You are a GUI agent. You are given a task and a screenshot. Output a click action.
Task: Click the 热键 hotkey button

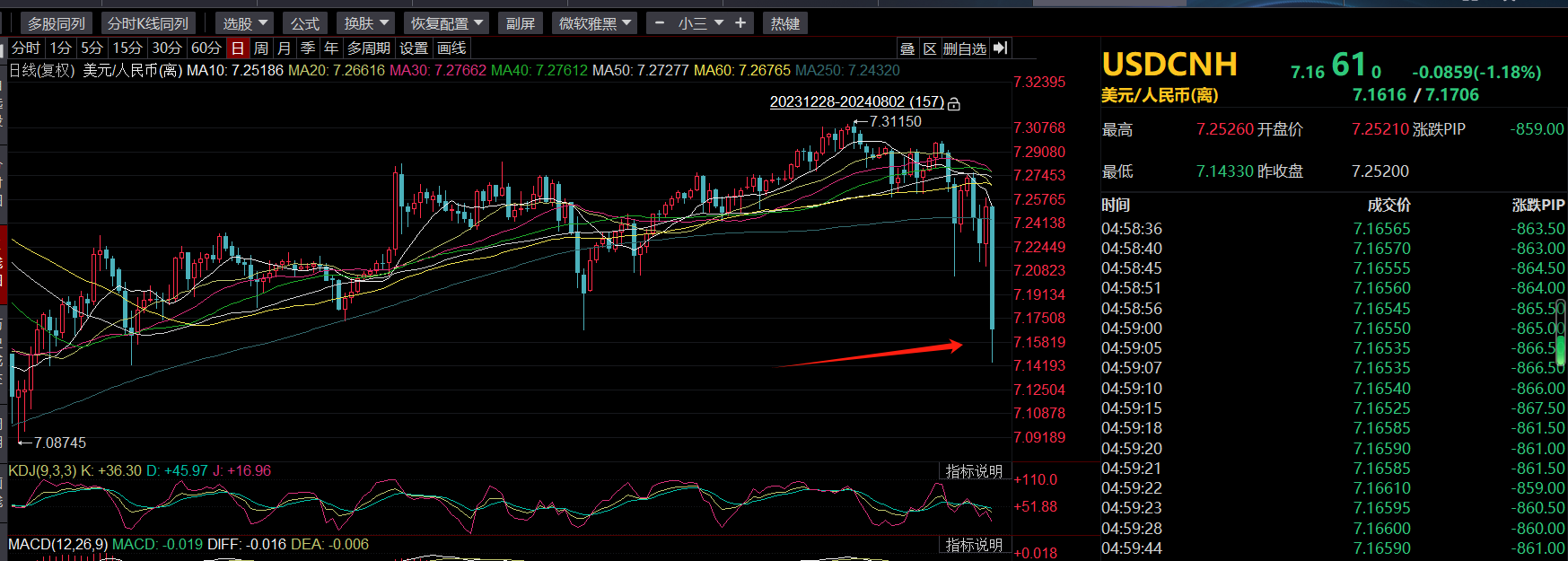tap(785, 23)
